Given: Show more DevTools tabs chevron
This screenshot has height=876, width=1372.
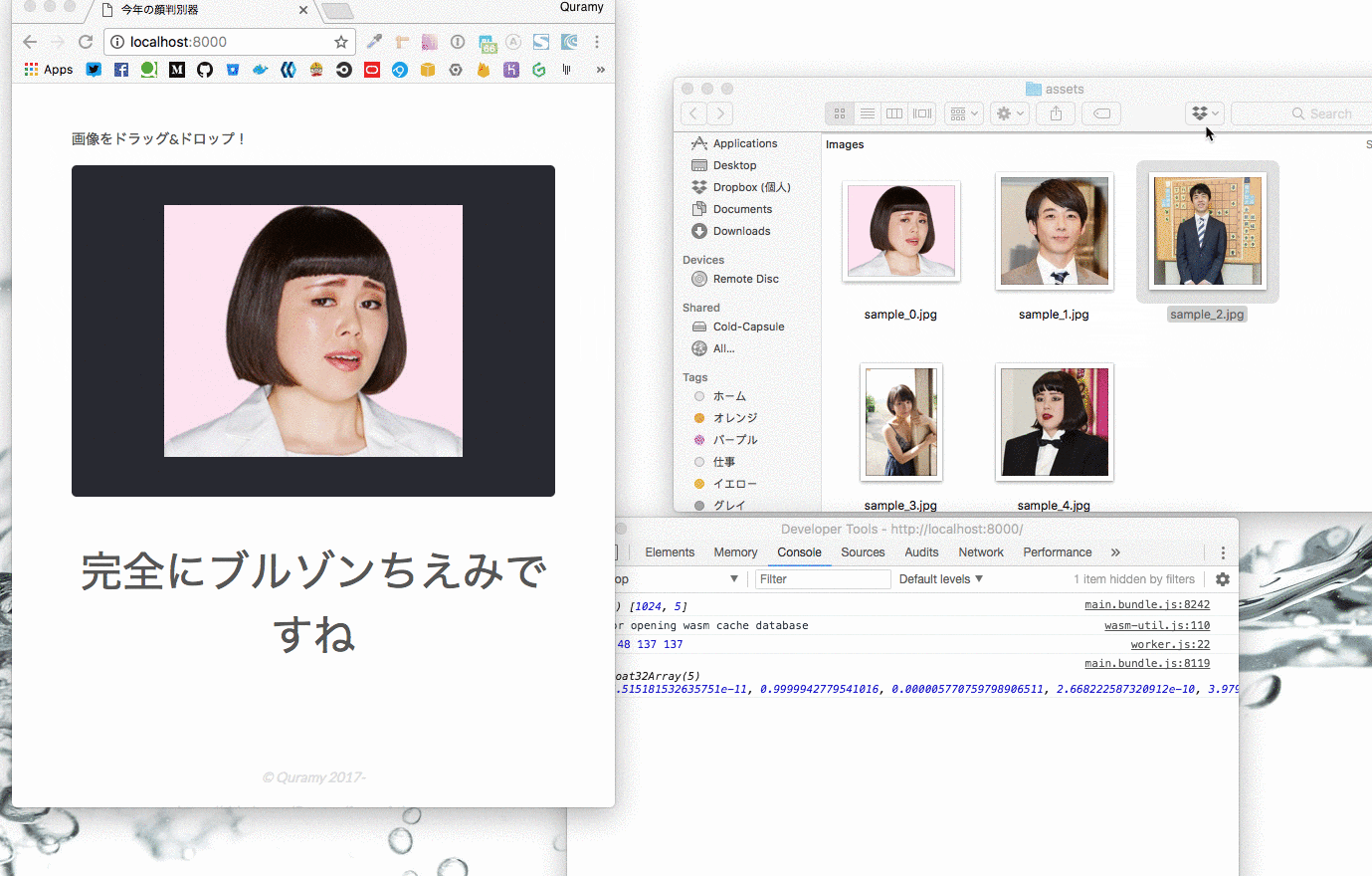Looking at the screenshot, I should point(1115,552).
